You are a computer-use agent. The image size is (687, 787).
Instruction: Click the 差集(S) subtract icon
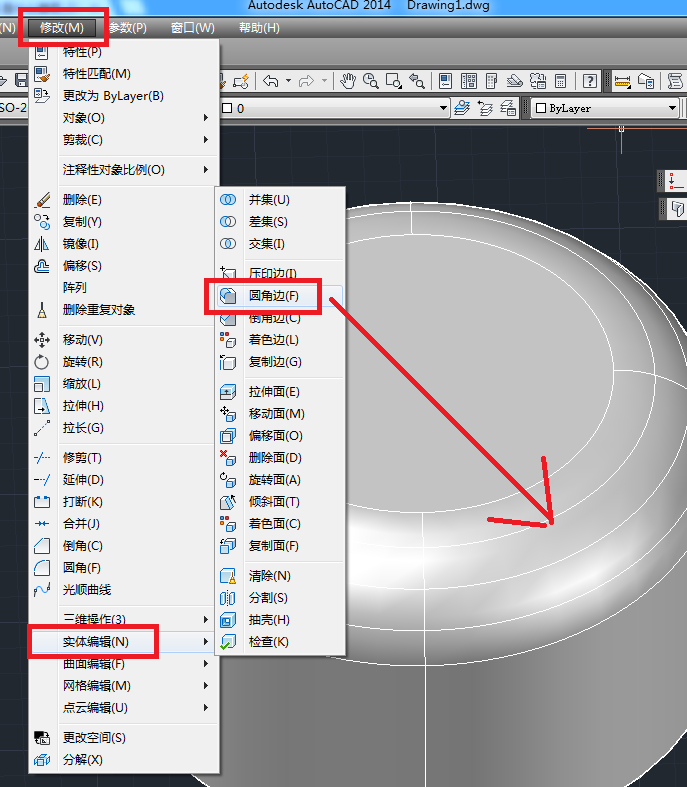[x=228, y=222]
